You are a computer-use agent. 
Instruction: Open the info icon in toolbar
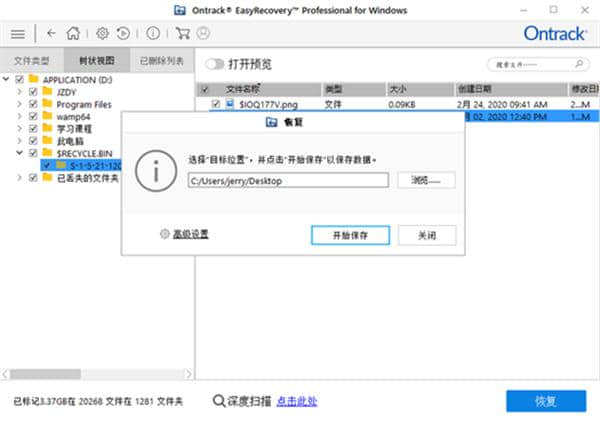153,33
